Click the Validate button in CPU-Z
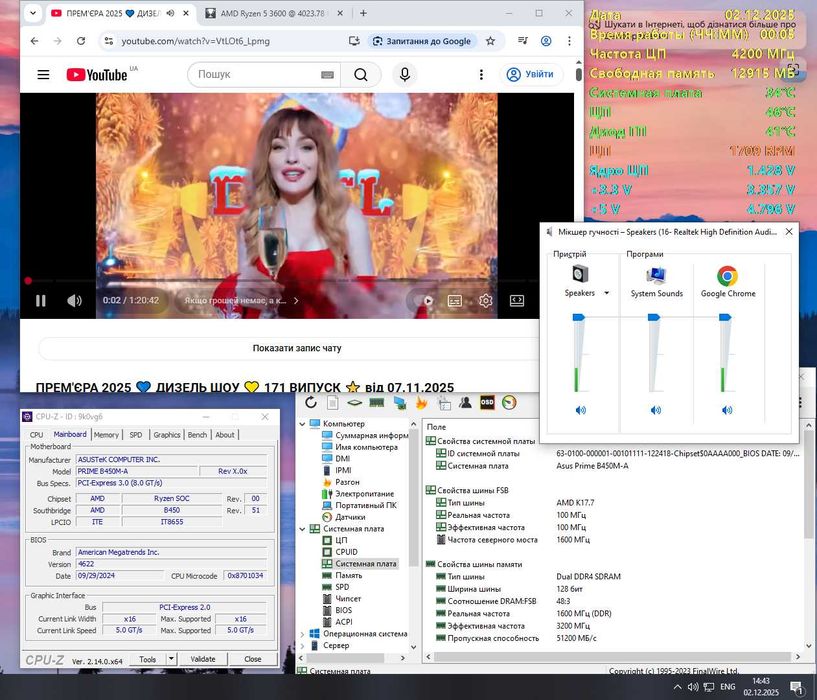The height and width of the screenshot is (700, 817). tap(203, 659)
